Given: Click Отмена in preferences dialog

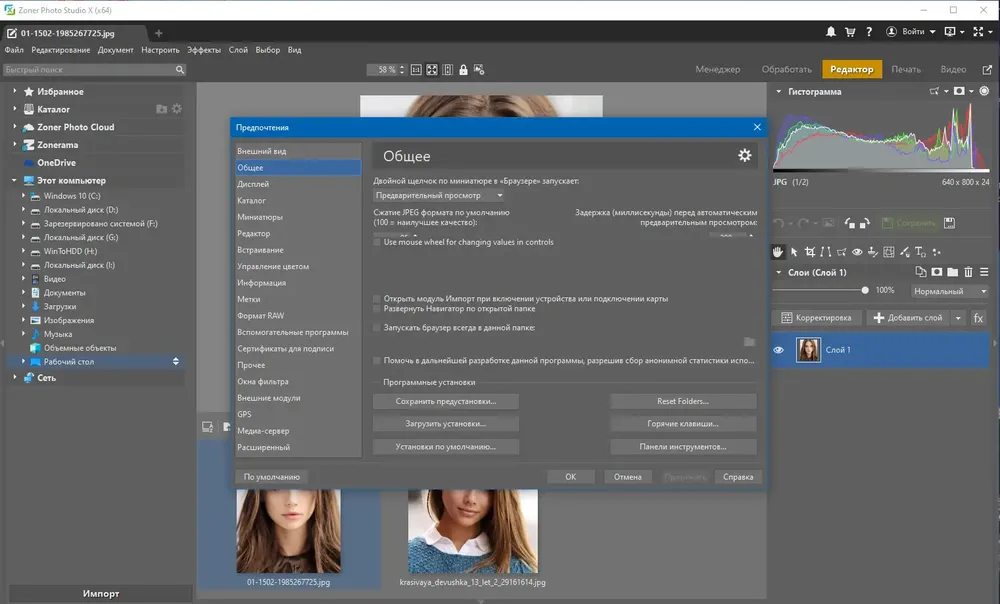Looking at the screenshot, I should coord(628,476).
